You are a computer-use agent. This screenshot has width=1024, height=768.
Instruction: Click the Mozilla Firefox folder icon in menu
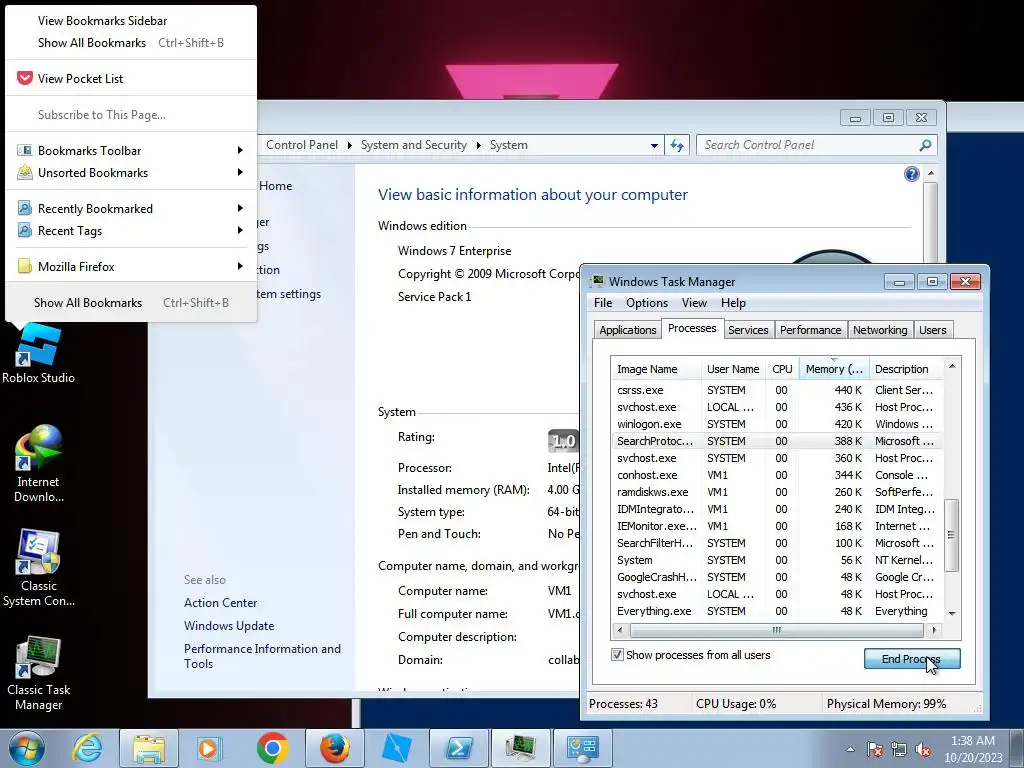click(x=25, y=266)
